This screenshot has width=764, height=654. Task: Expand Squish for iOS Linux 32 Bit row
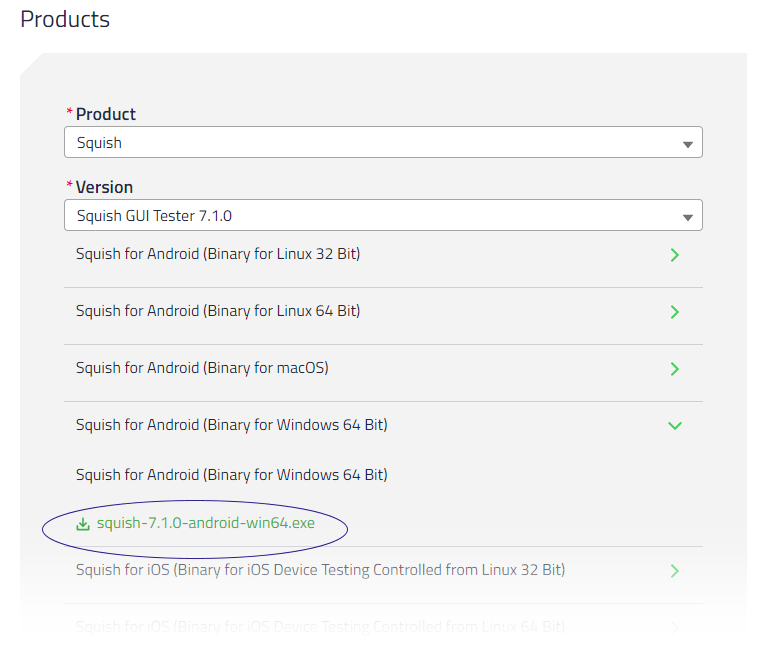pyautogui.click(x=320, y=570)
